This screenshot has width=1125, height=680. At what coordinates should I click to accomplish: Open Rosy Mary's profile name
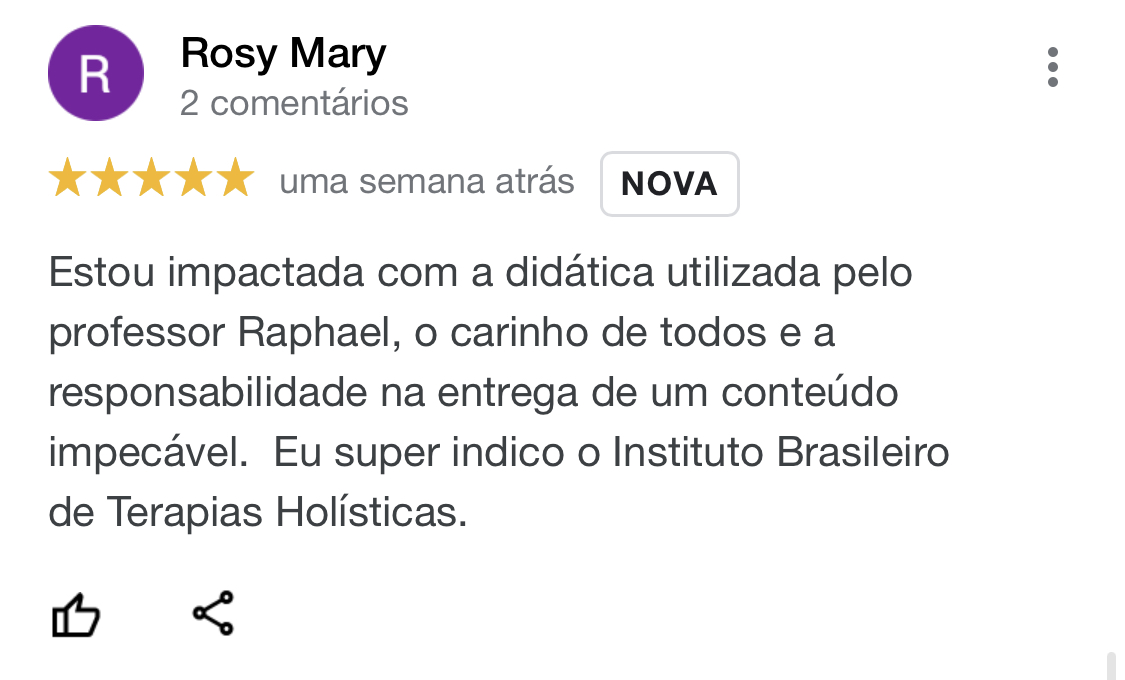pyautogui.click(x=283, y=53)
